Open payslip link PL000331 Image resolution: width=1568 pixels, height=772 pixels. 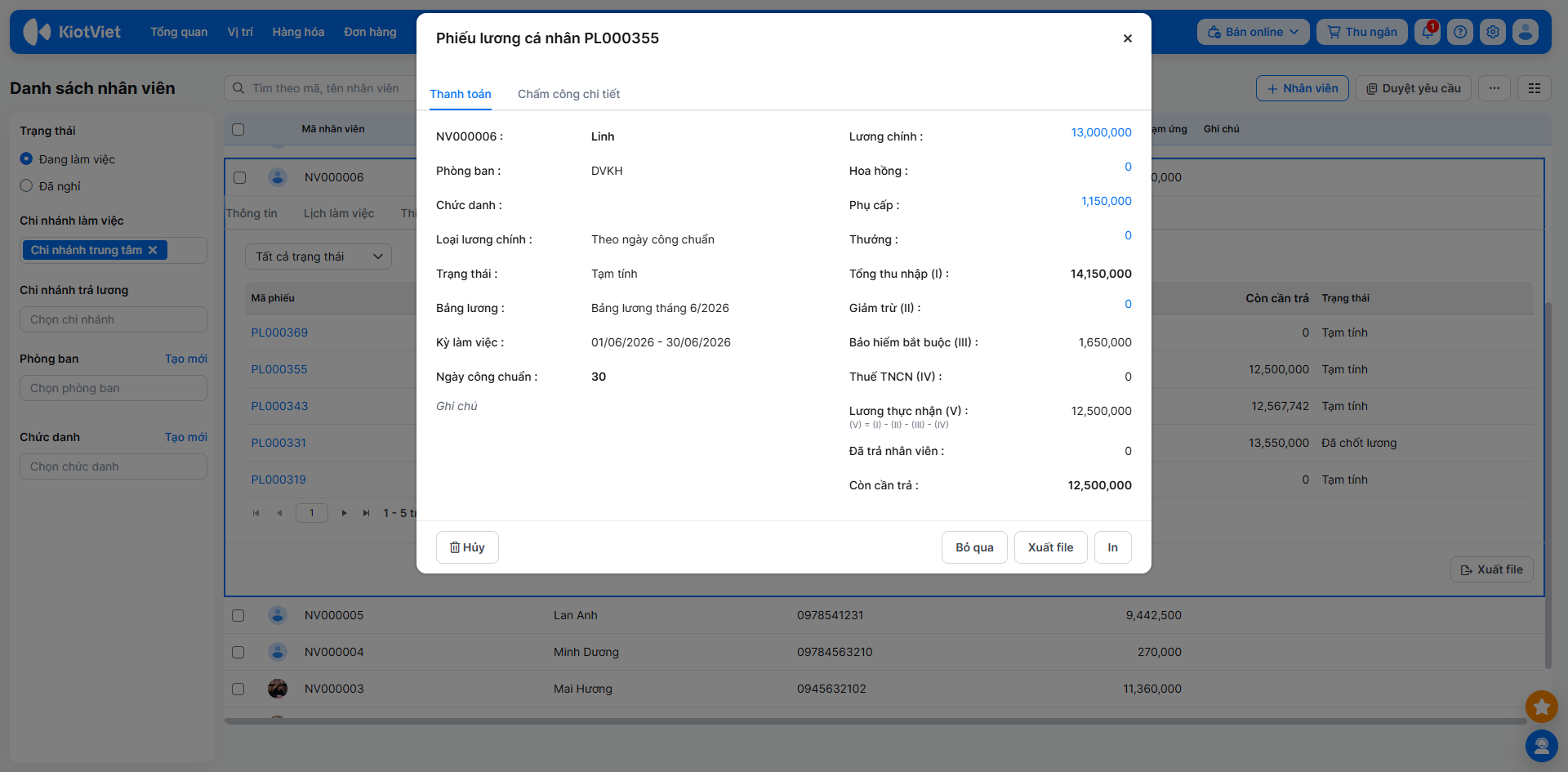point(278,443)
